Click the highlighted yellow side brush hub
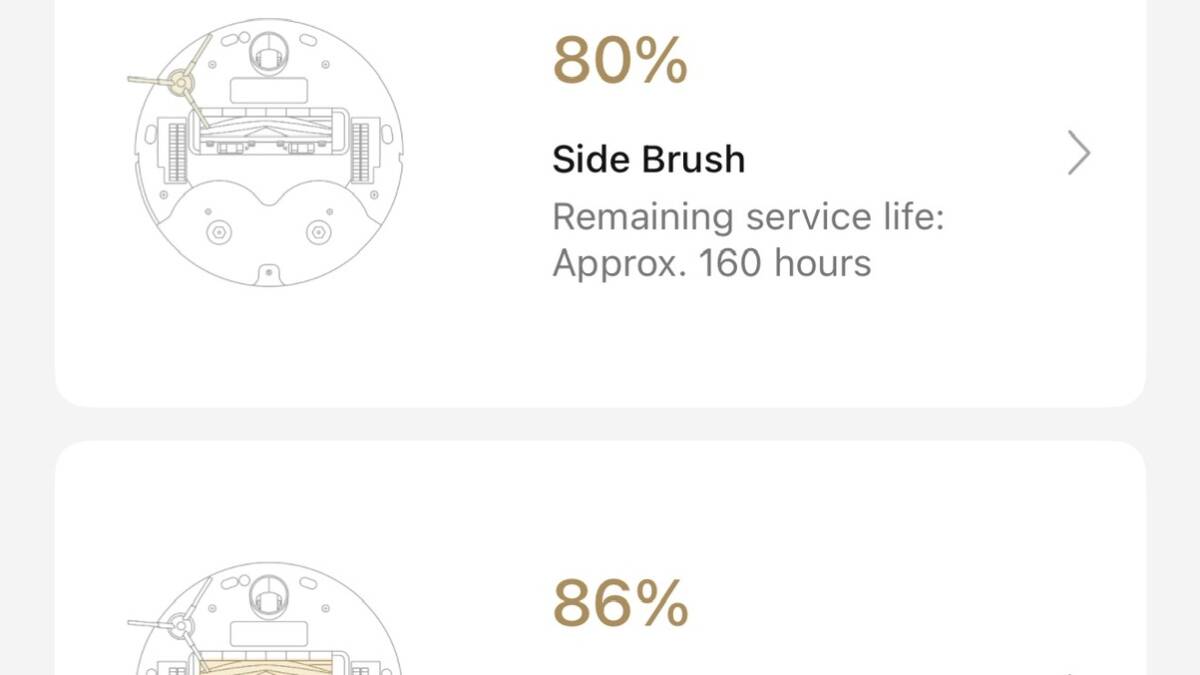 click(182, 84)
